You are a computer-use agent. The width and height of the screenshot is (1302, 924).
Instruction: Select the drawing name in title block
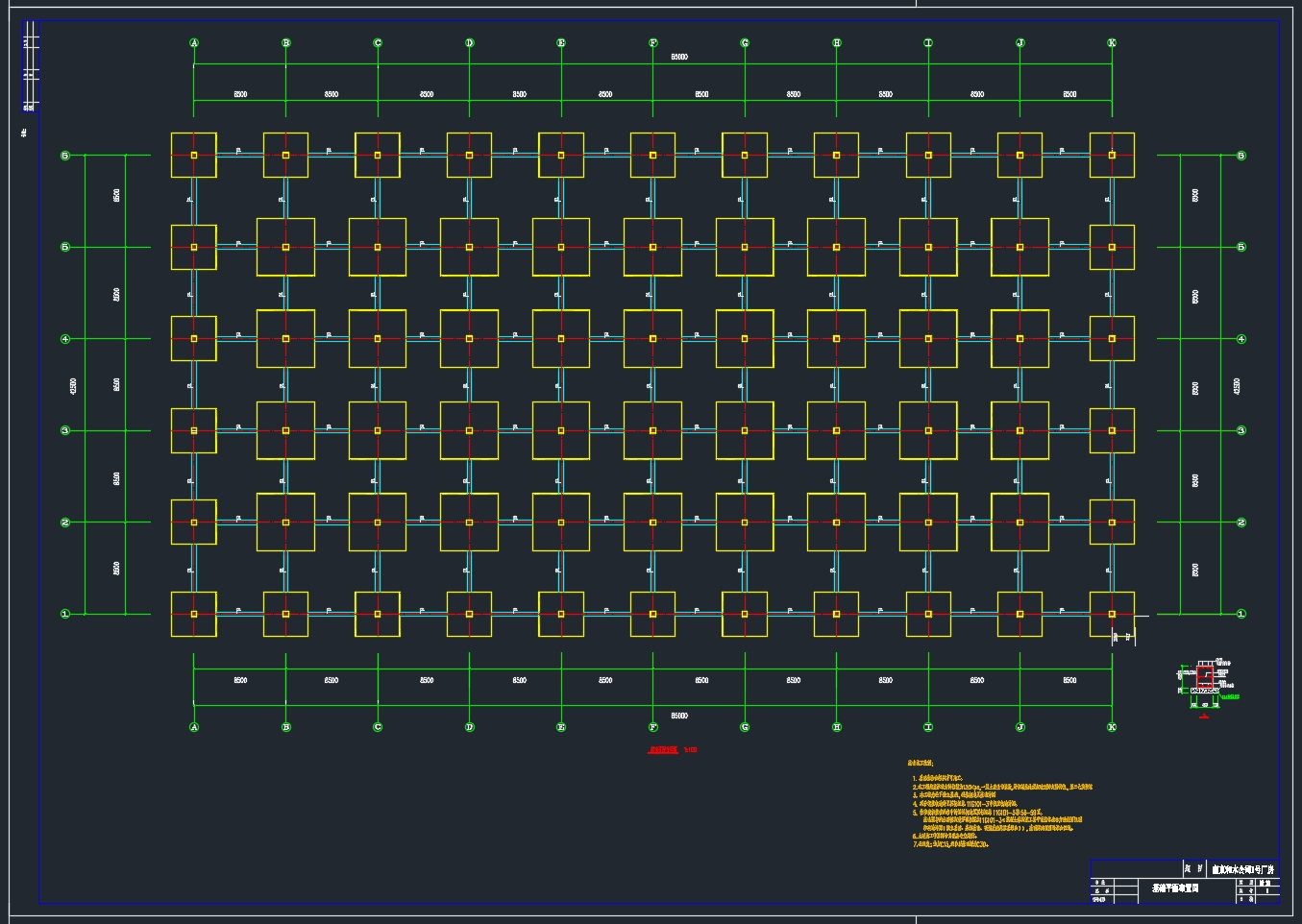1174,889
